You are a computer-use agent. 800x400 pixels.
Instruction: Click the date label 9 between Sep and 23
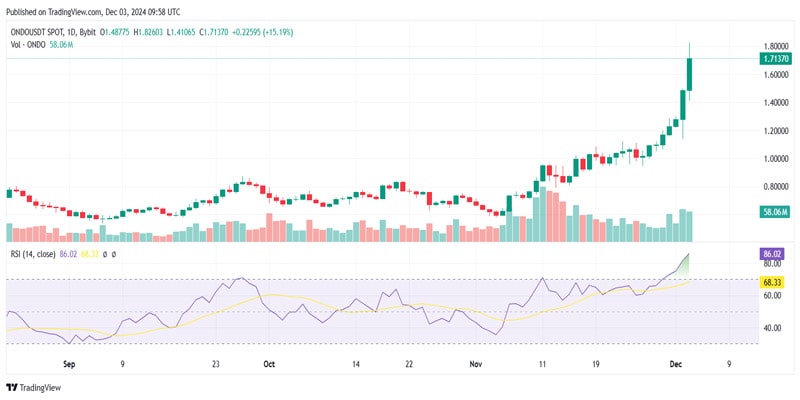[x=122, y=364]
